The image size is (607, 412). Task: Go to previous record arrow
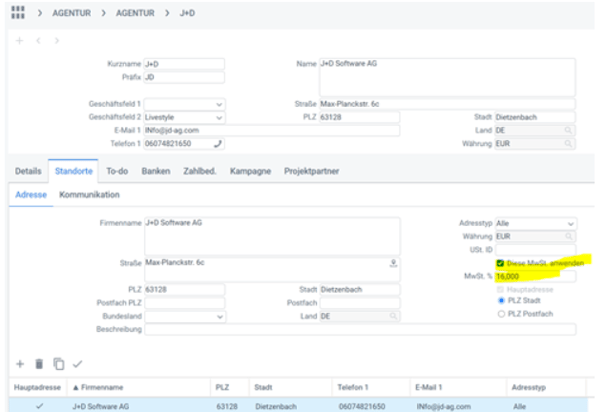click(x=38, y=41)
